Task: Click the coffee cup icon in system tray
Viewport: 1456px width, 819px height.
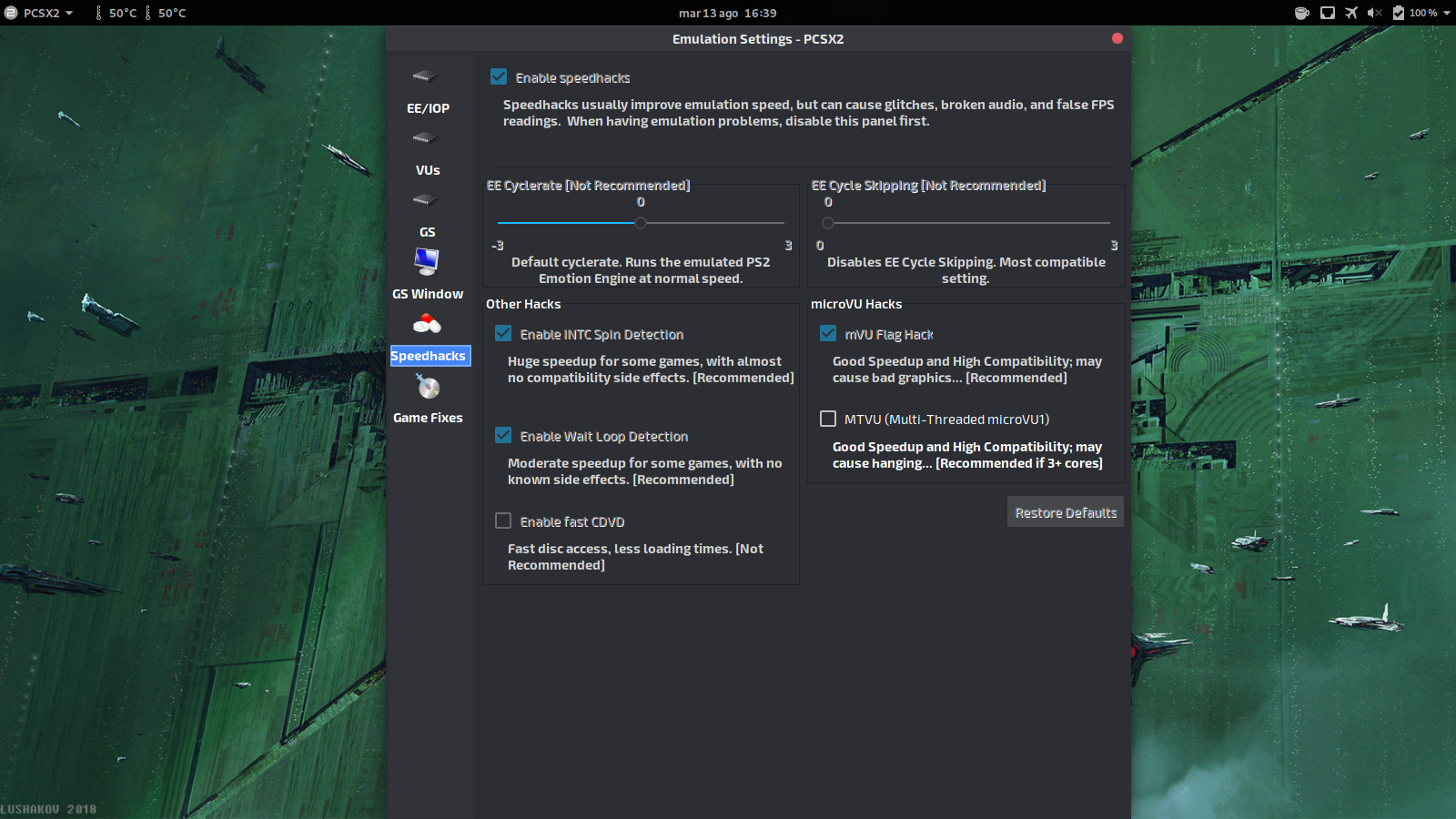Action: tap(1302, 13)
